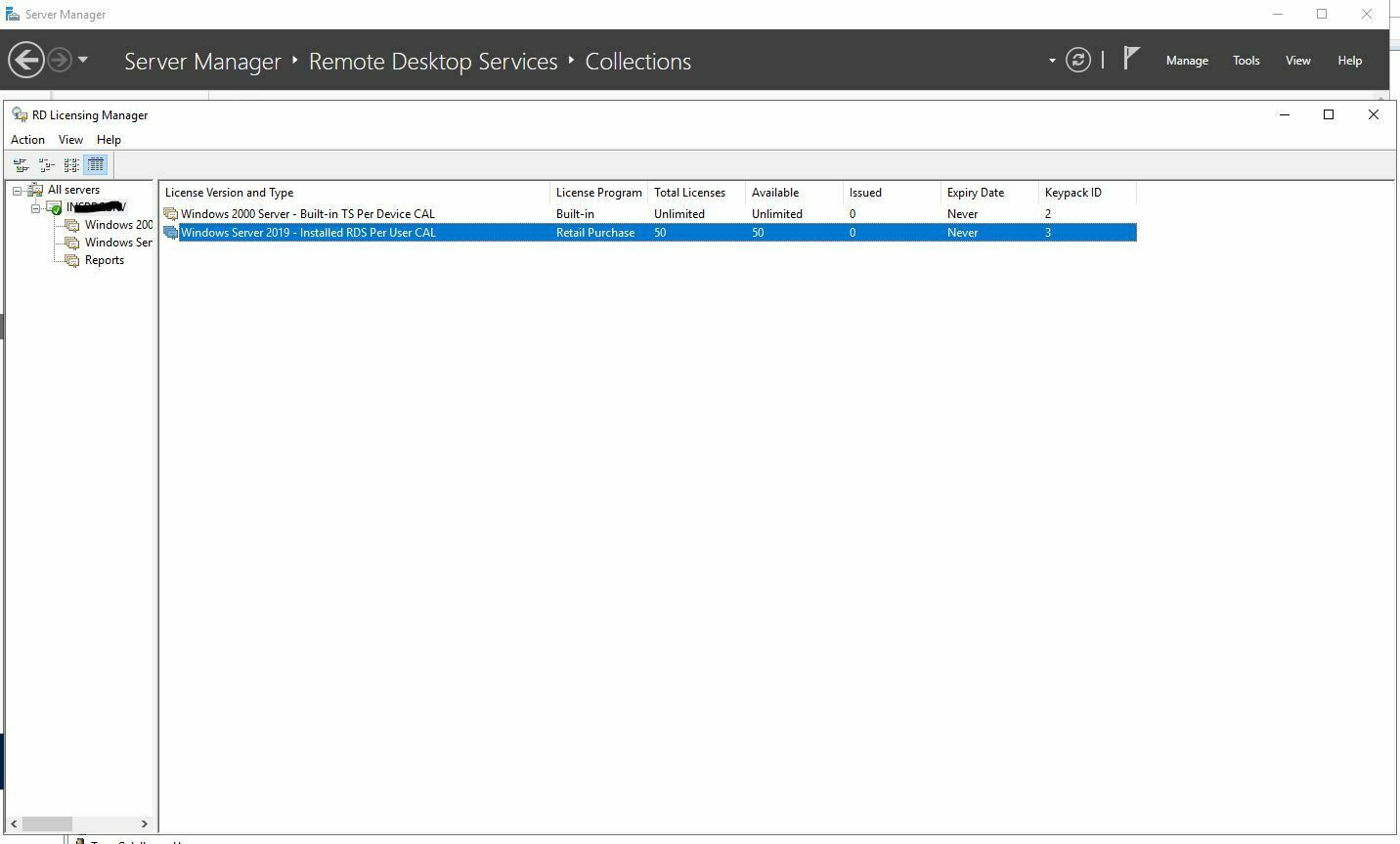Select the small icons view toolbar icon
The image size is (1400, 844).
click(x=46, y=164)
